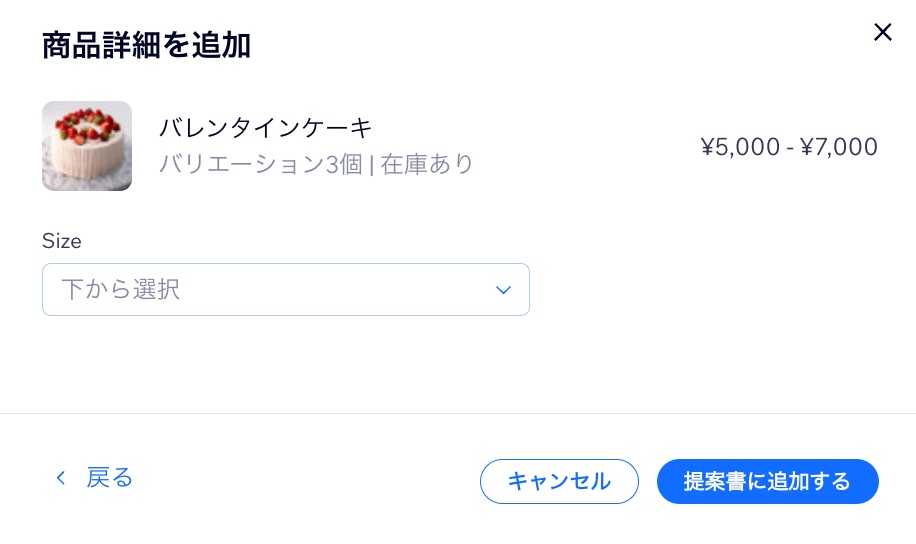
Task: Click the ¥7,000 maximum price
Action: [838, 147]
